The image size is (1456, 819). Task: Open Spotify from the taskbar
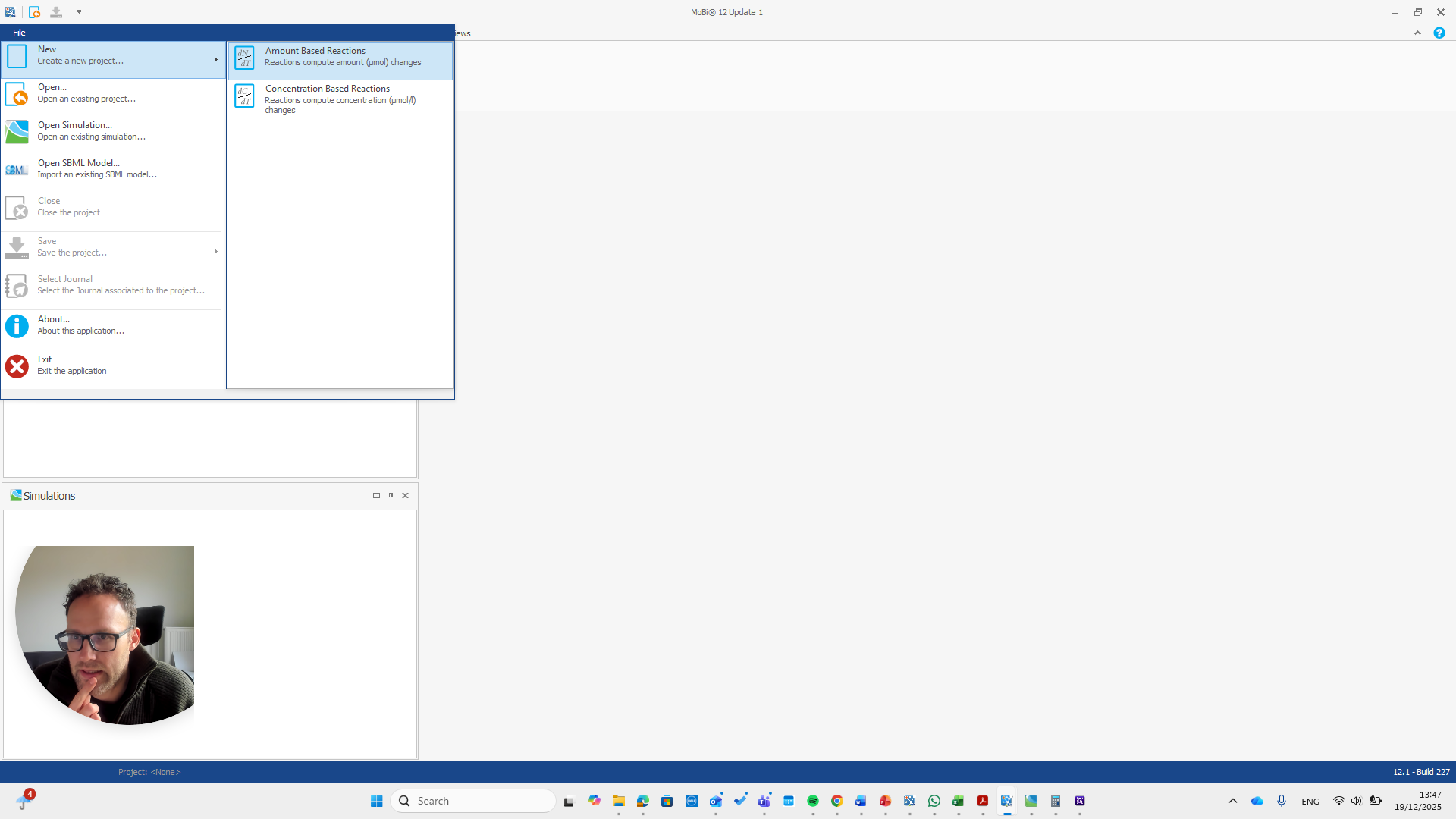(813, 801)
